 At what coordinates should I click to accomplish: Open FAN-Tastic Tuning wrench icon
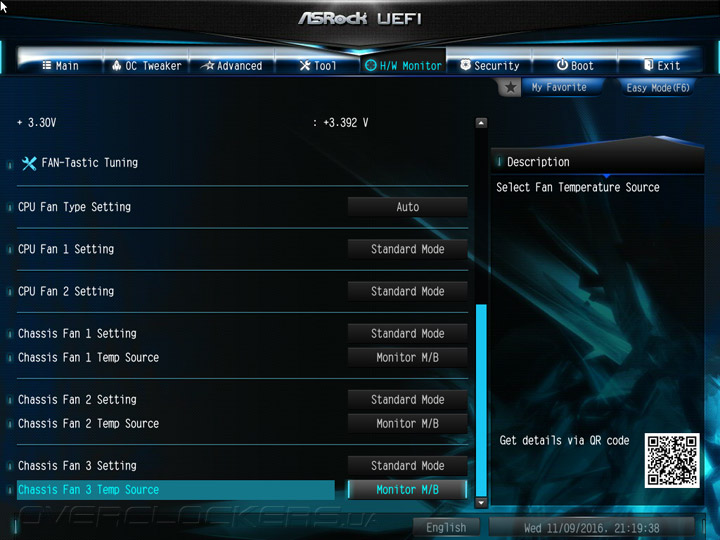29,163
